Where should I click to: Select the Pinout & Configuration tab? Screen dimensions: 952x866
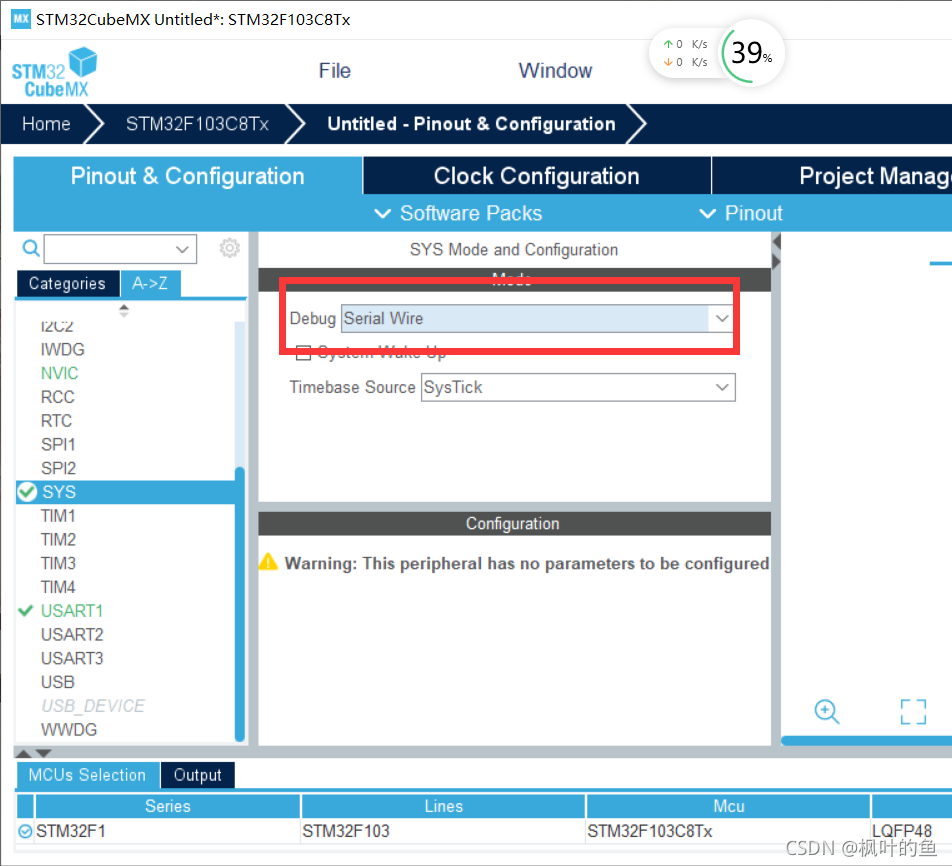click(x=188, y=176)
